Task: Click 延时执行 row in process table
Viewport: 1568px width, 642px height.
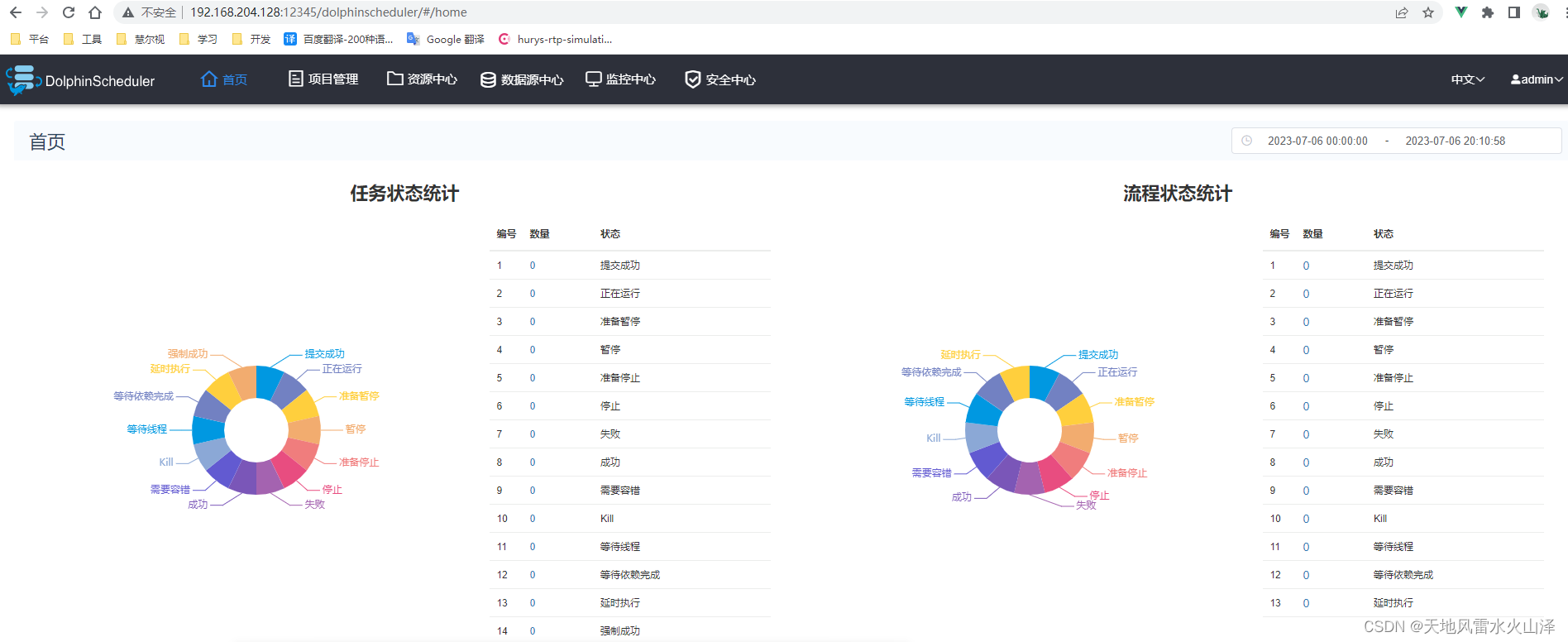Action: coord(1403,603)
